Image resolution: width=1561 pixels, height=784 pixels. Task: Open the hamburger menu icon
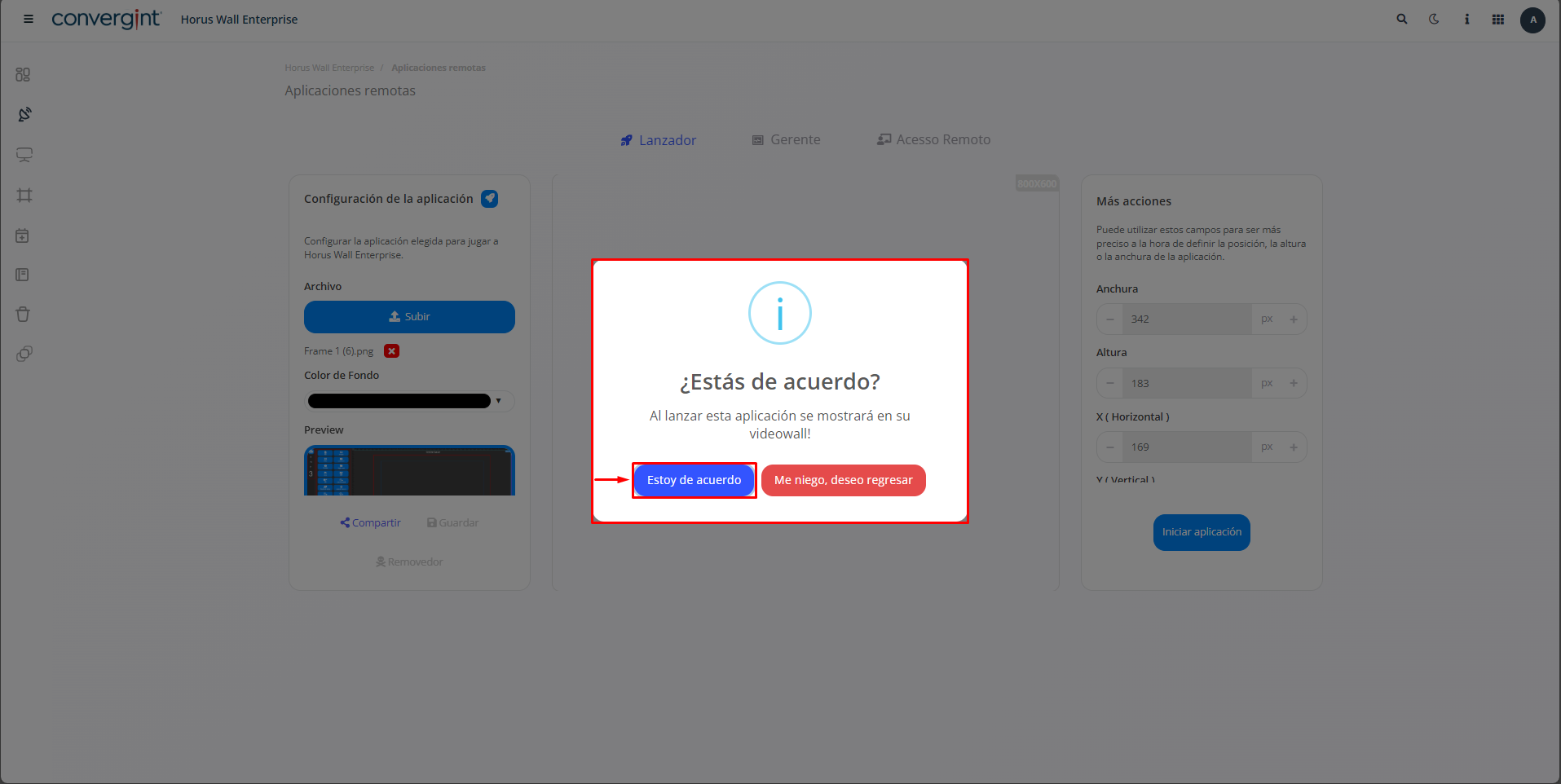(x=29, y=19)
